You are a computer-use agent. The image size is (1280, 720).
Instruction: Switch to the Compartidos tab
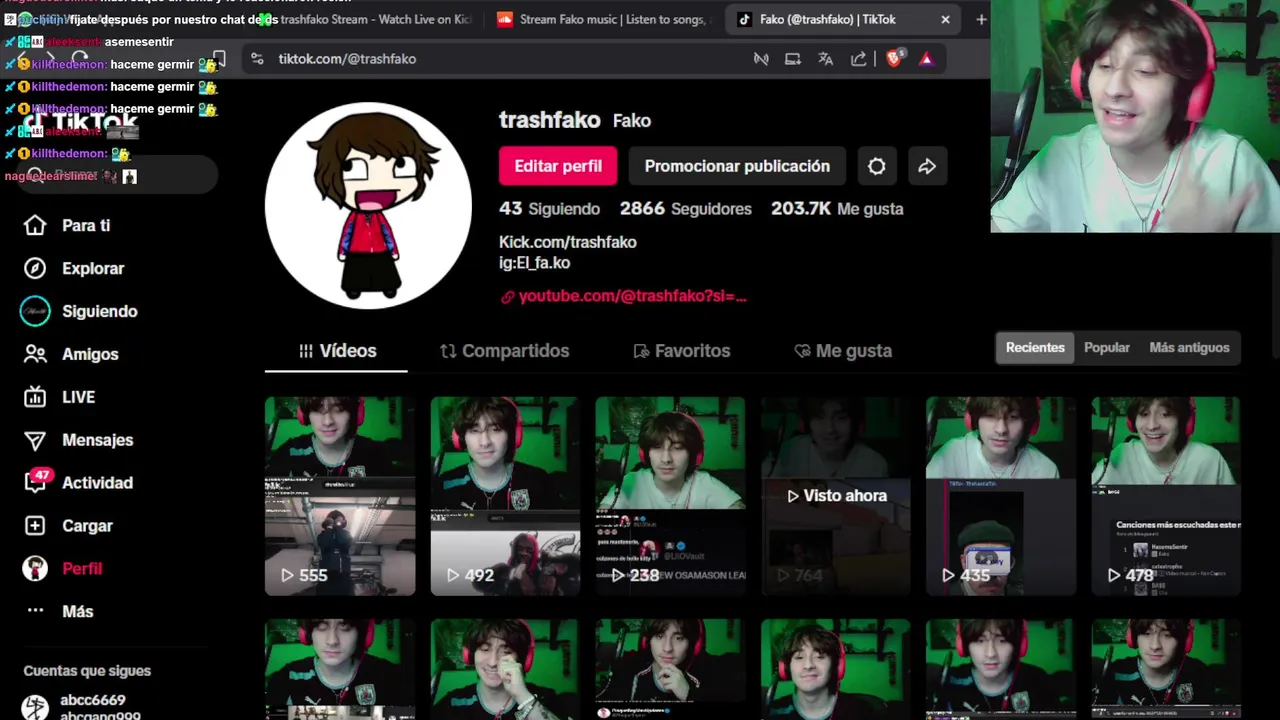pyautogui.click(x=504, y=351)
